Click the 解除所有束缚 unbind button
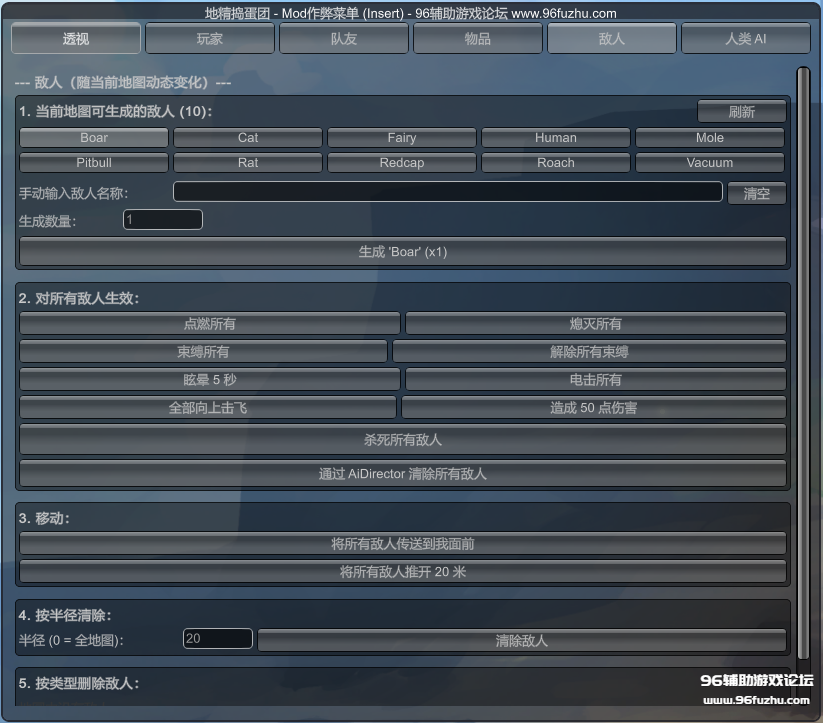Image resolution: width=823 pixels, height=723 pixels. 589,352
